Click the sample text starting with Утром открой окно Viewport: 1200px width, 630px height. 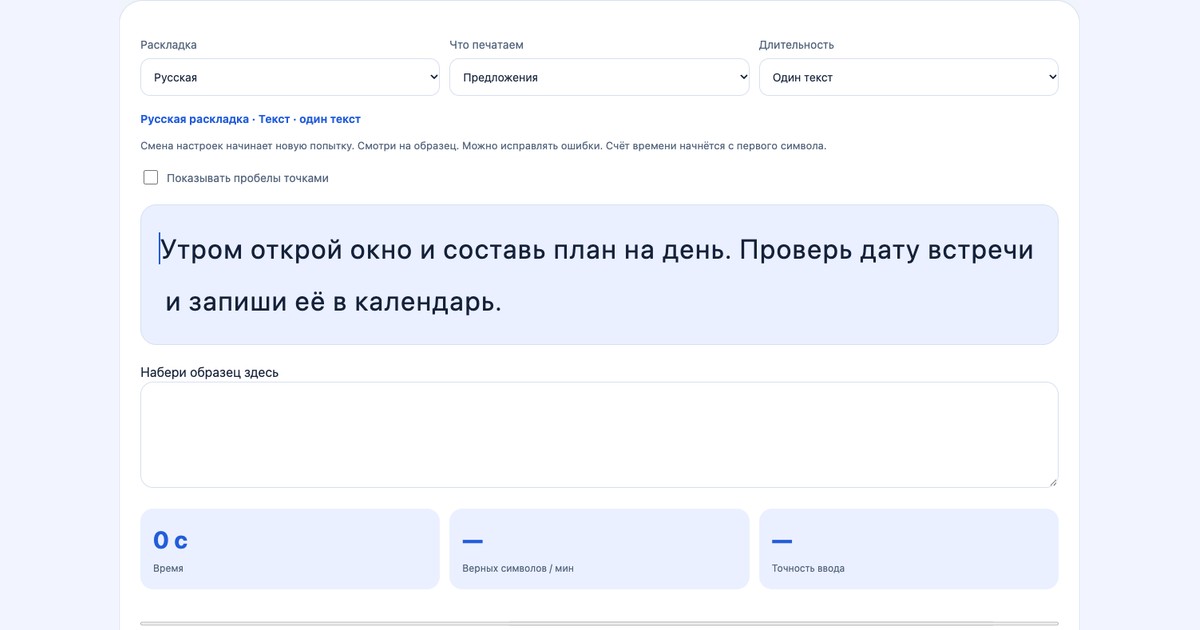click(x=599, y=275)
